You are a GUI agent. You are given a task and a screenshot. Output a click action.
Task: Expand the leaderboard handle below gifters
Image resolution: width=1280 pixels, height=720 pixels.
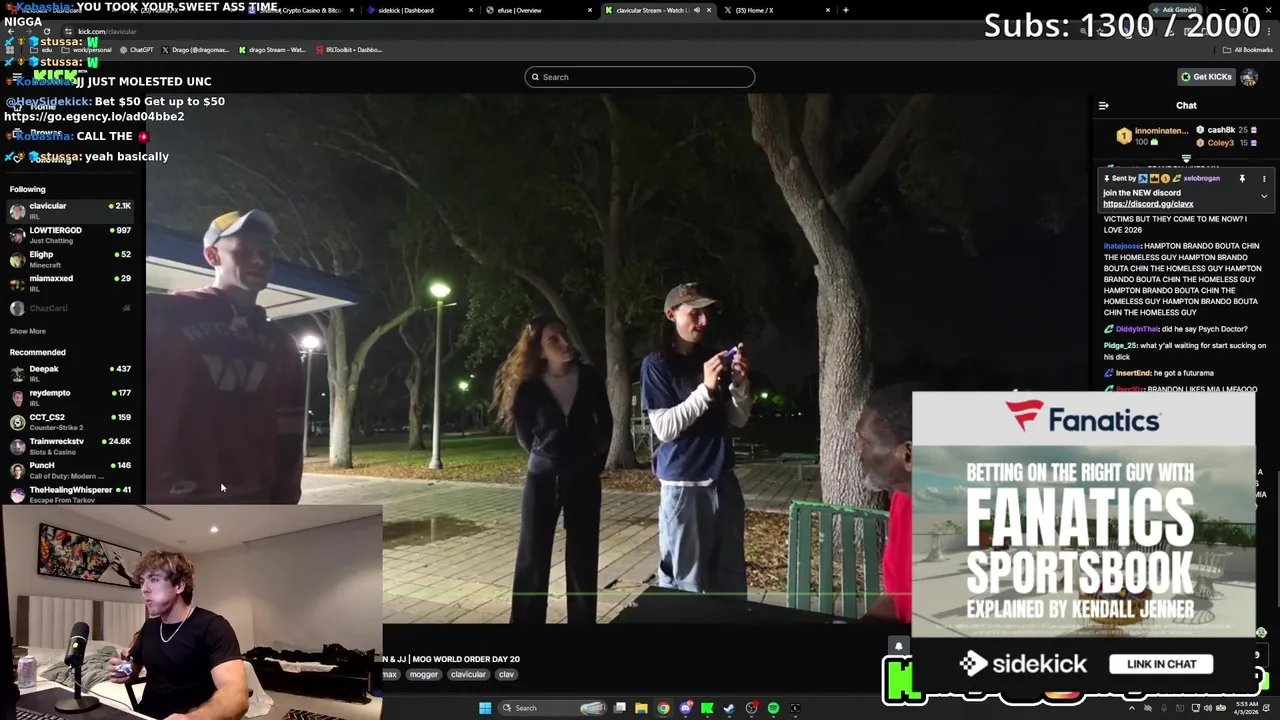pos(1186,159)
